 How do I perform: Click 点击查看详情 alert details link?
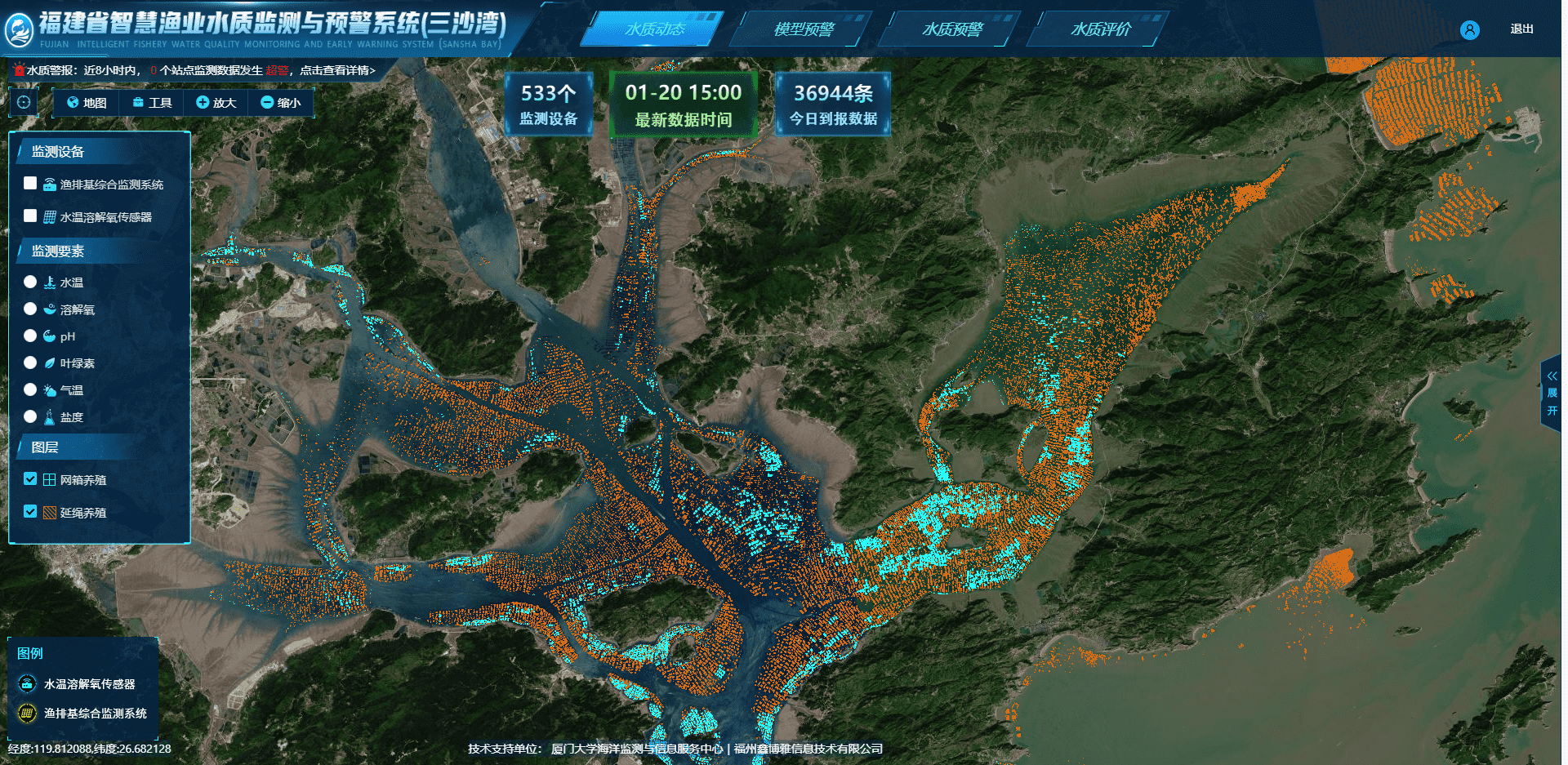pos(336,71)
